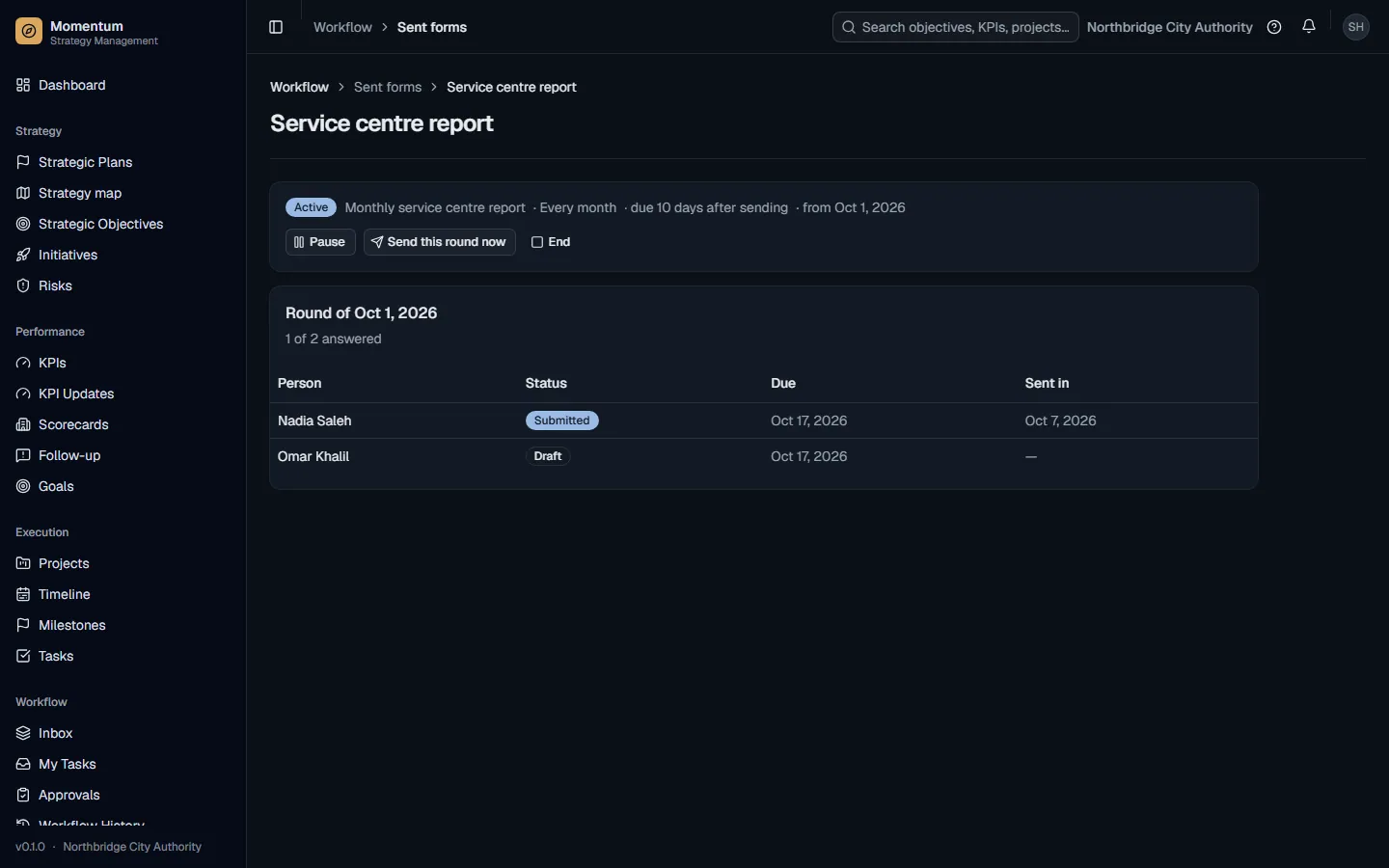Screen dimensions: 1389x868
Task: Click the Submitted status badge
Action: (x=562, y=420)
